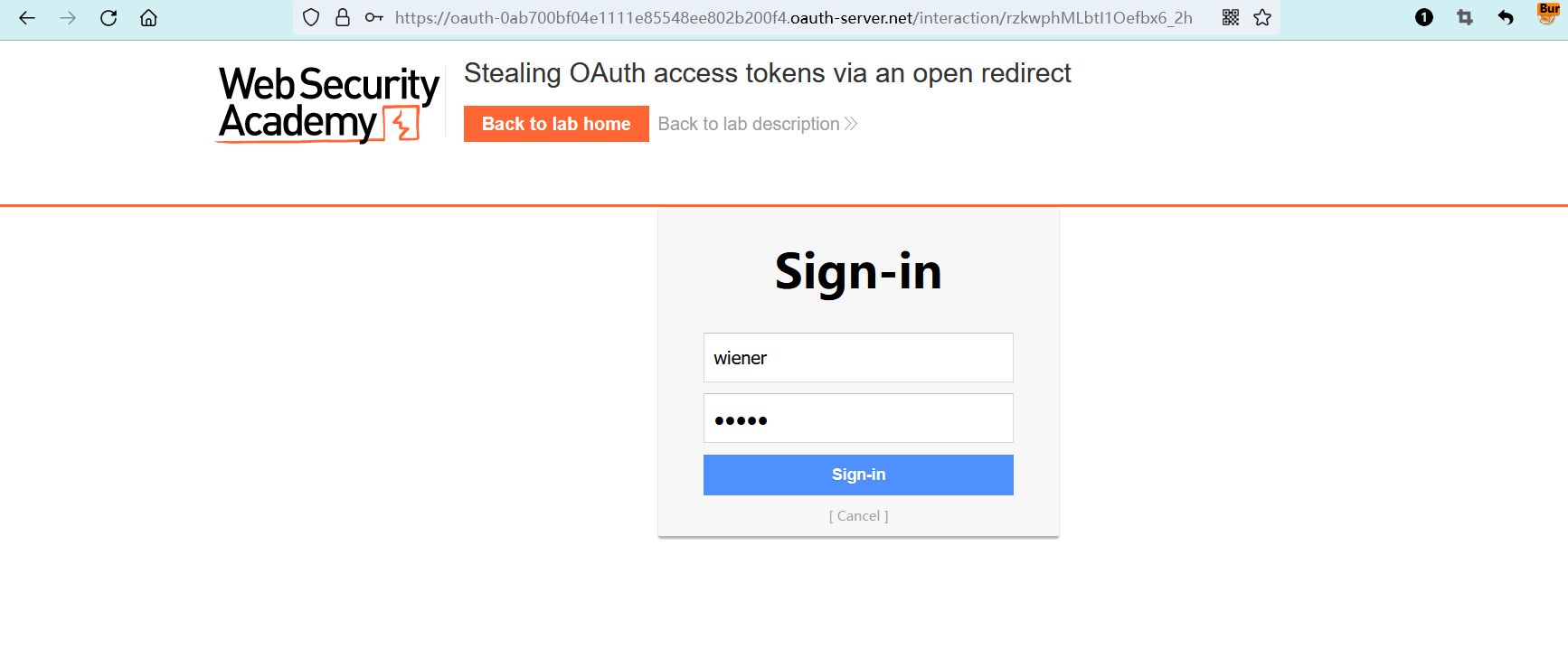Submit with the blue Sign-in button

[858, 475]
